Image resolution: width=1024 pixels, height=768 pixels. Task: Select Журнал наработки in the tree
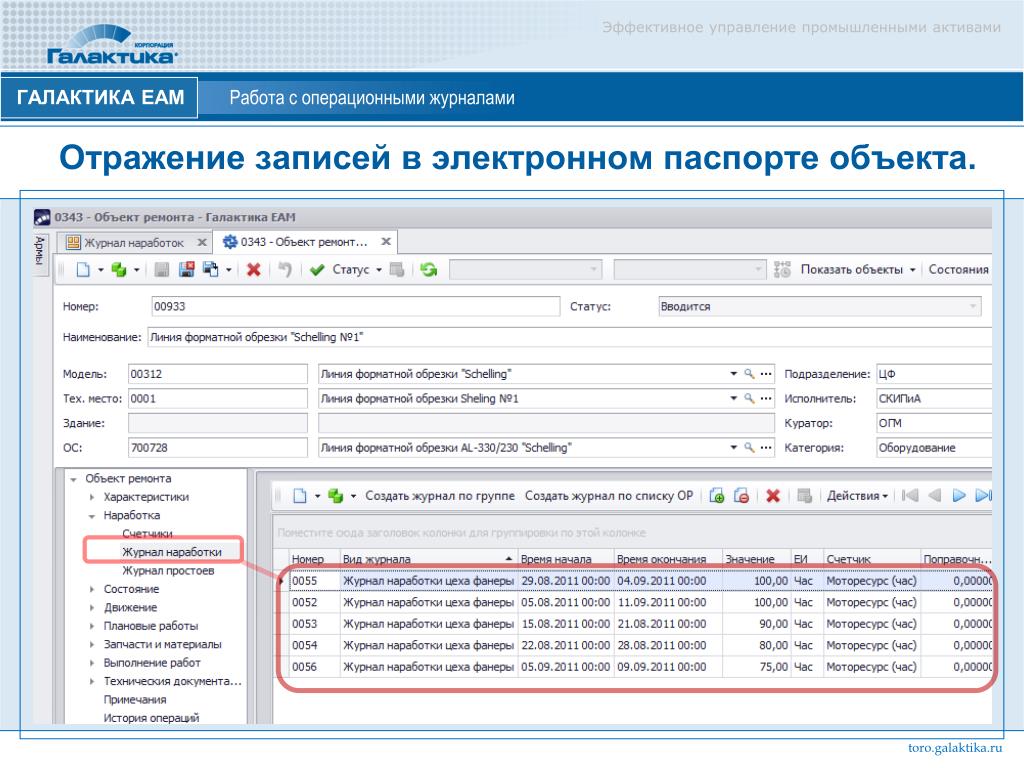tap(172, 552)
